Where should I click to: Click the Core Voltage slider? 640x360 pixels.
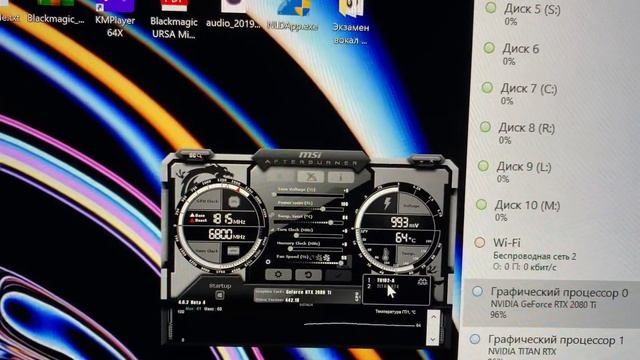[x=309, y=195]
